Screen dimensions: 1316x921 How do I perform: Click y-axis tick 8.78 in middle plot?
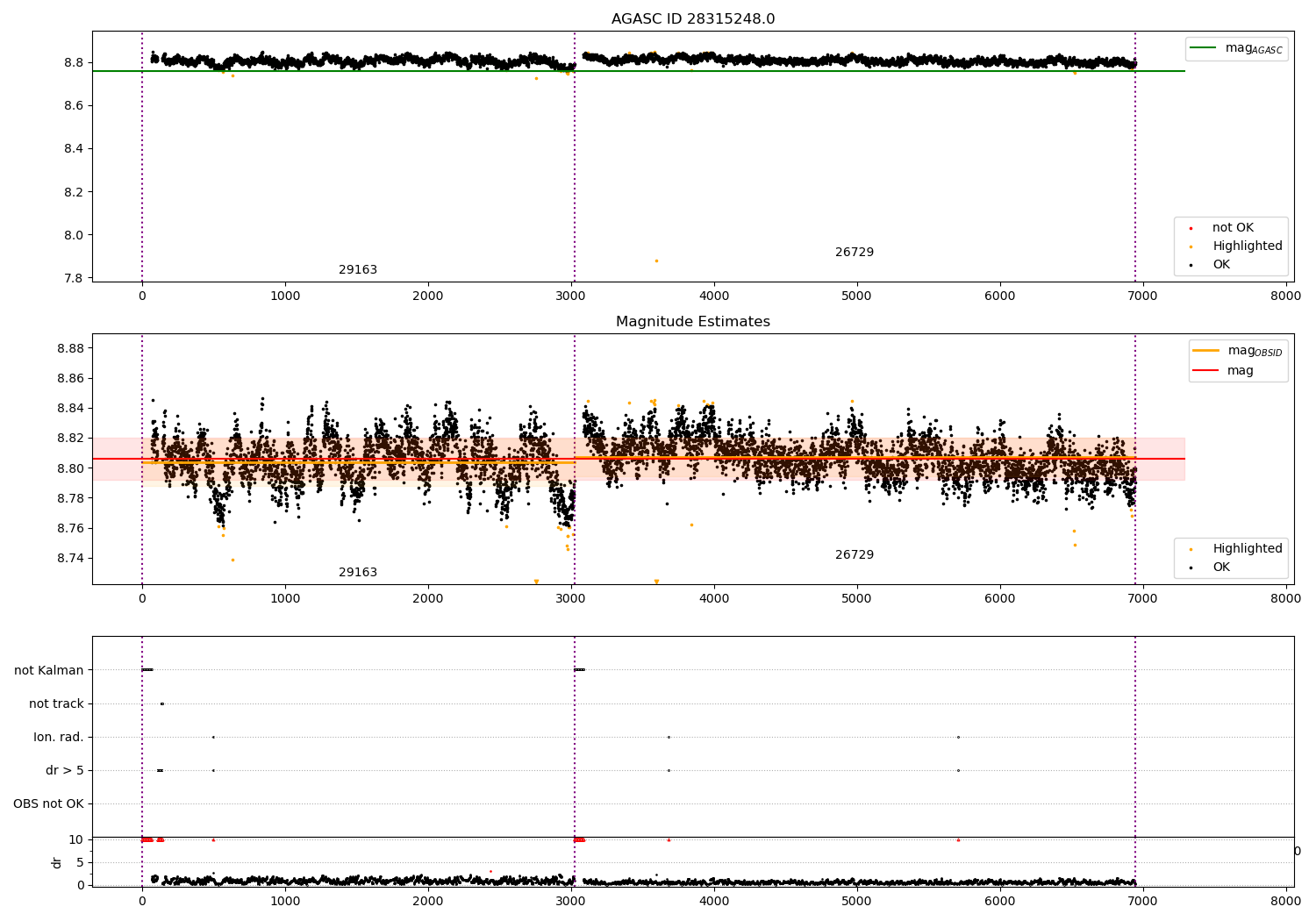point(70,499)
